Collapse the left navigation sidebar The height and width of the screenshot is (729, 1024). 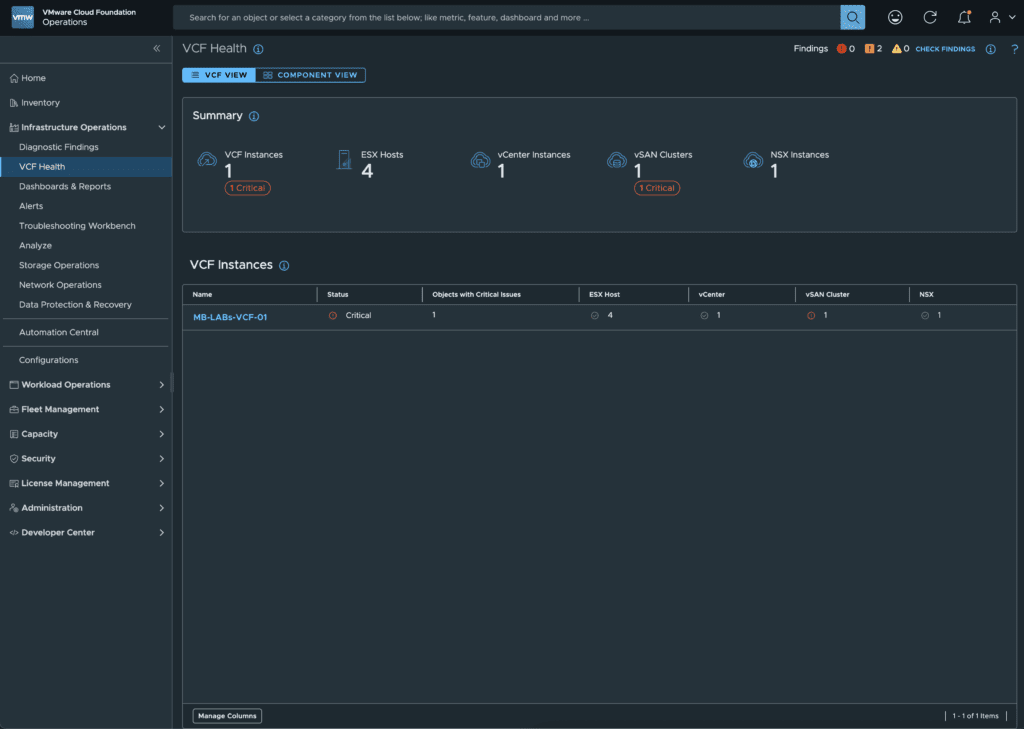(x=157, y=48)
